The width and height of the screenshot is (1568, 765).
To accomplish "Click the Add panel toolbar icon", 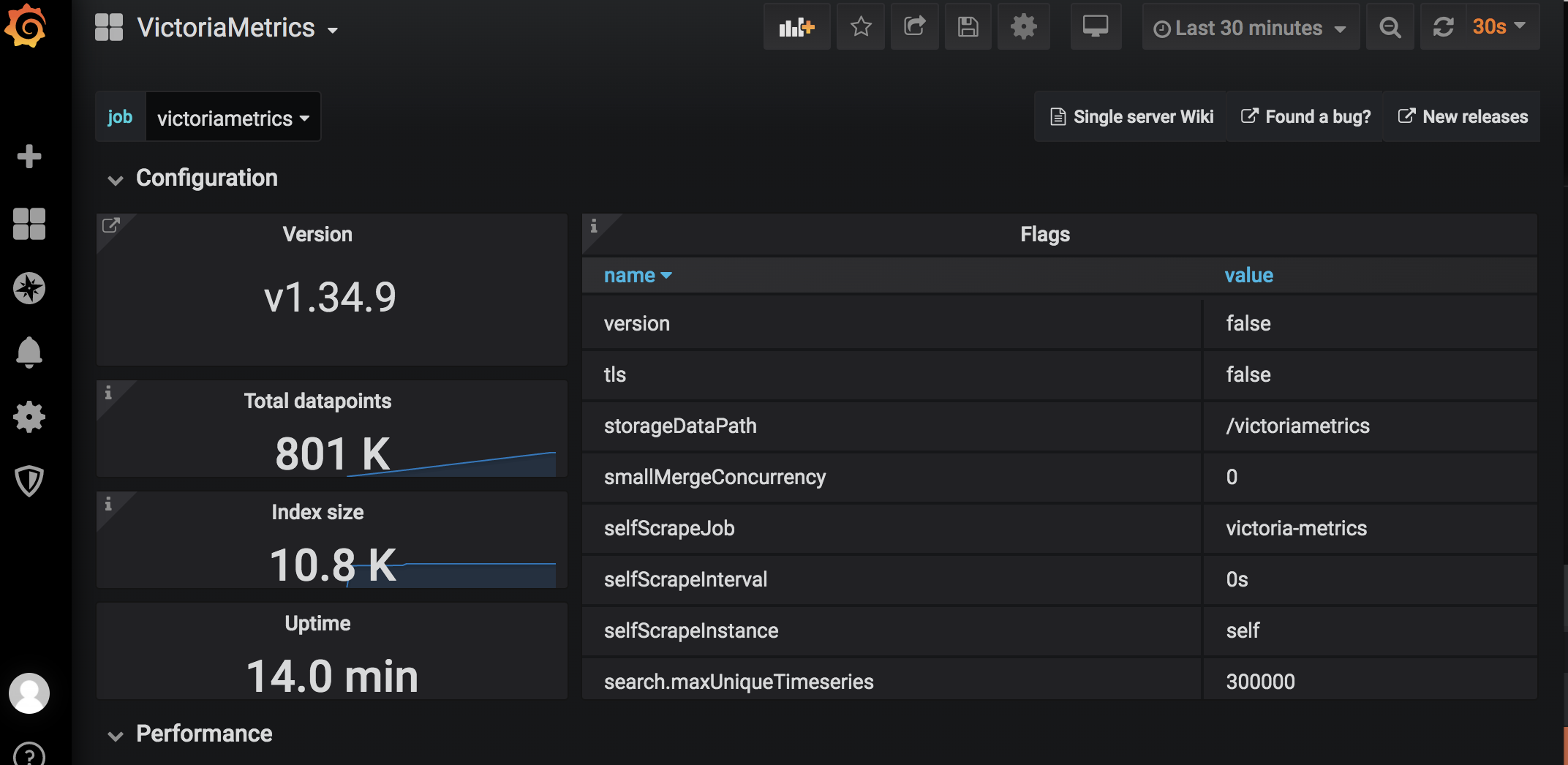I will click(796, 27).
